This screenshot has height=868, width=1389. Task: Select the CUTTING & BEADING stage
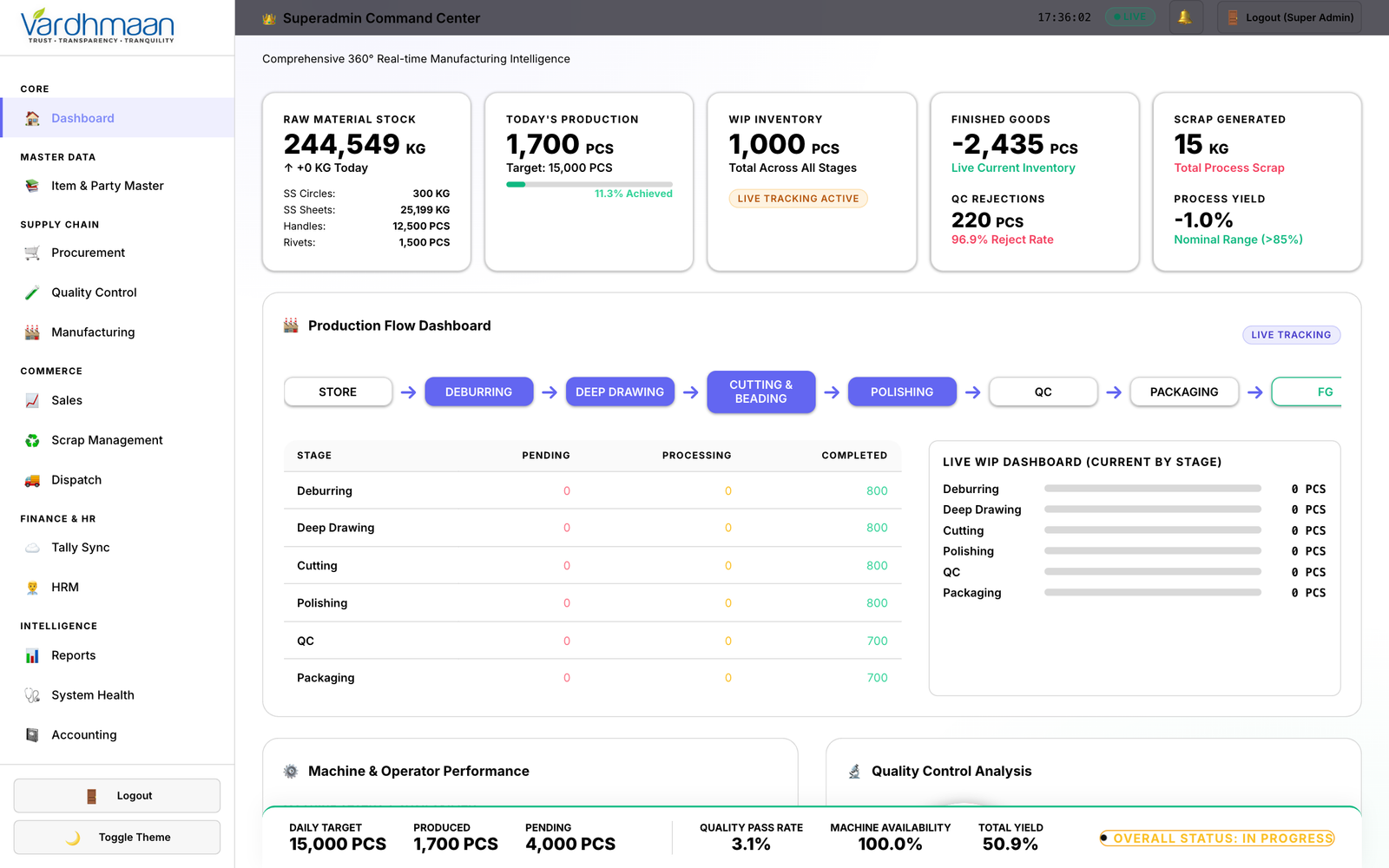(x=761, y=392)
